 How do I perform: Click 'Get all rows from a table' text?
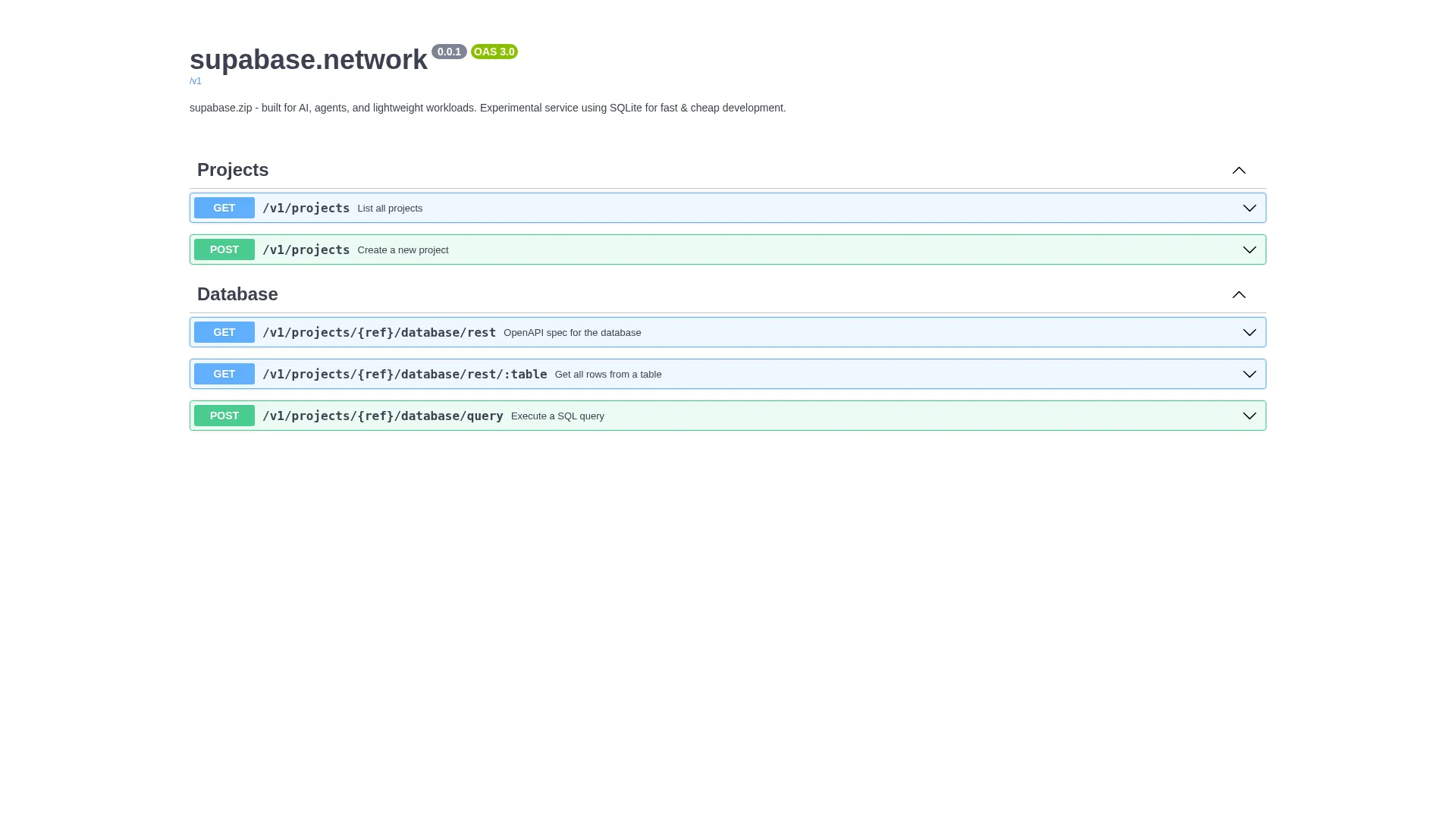tap(608, 374)
